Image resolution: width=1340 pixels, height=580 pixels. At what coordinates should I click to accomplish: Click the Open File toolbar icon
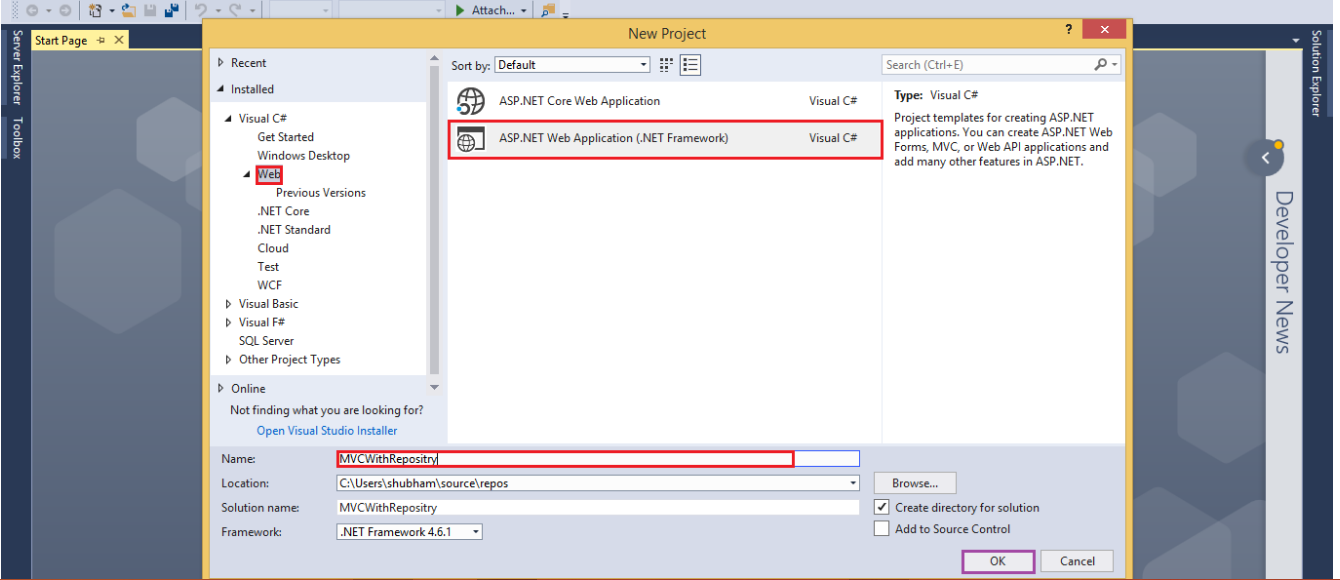(x=129, y=10)
